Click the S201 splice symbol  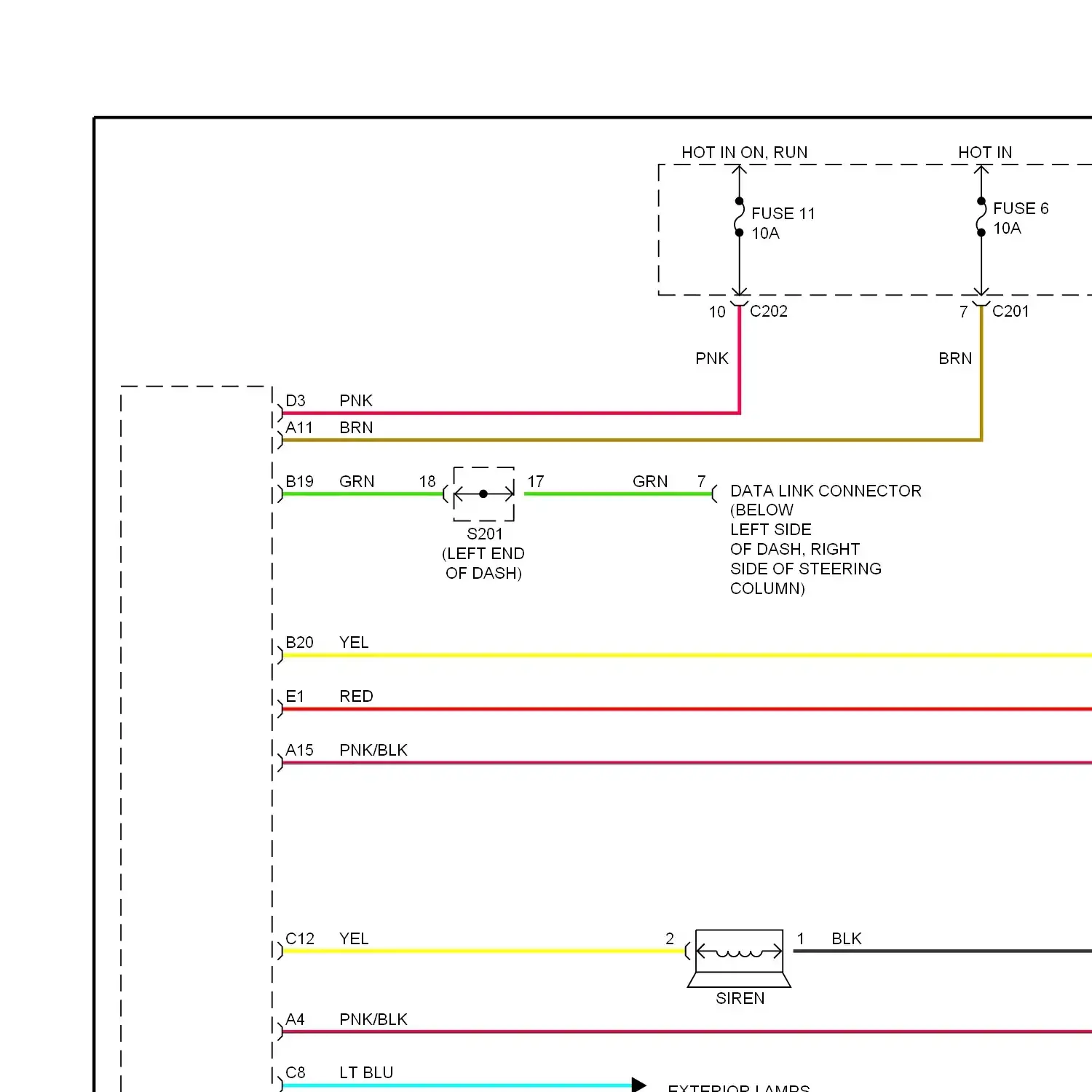484,494
